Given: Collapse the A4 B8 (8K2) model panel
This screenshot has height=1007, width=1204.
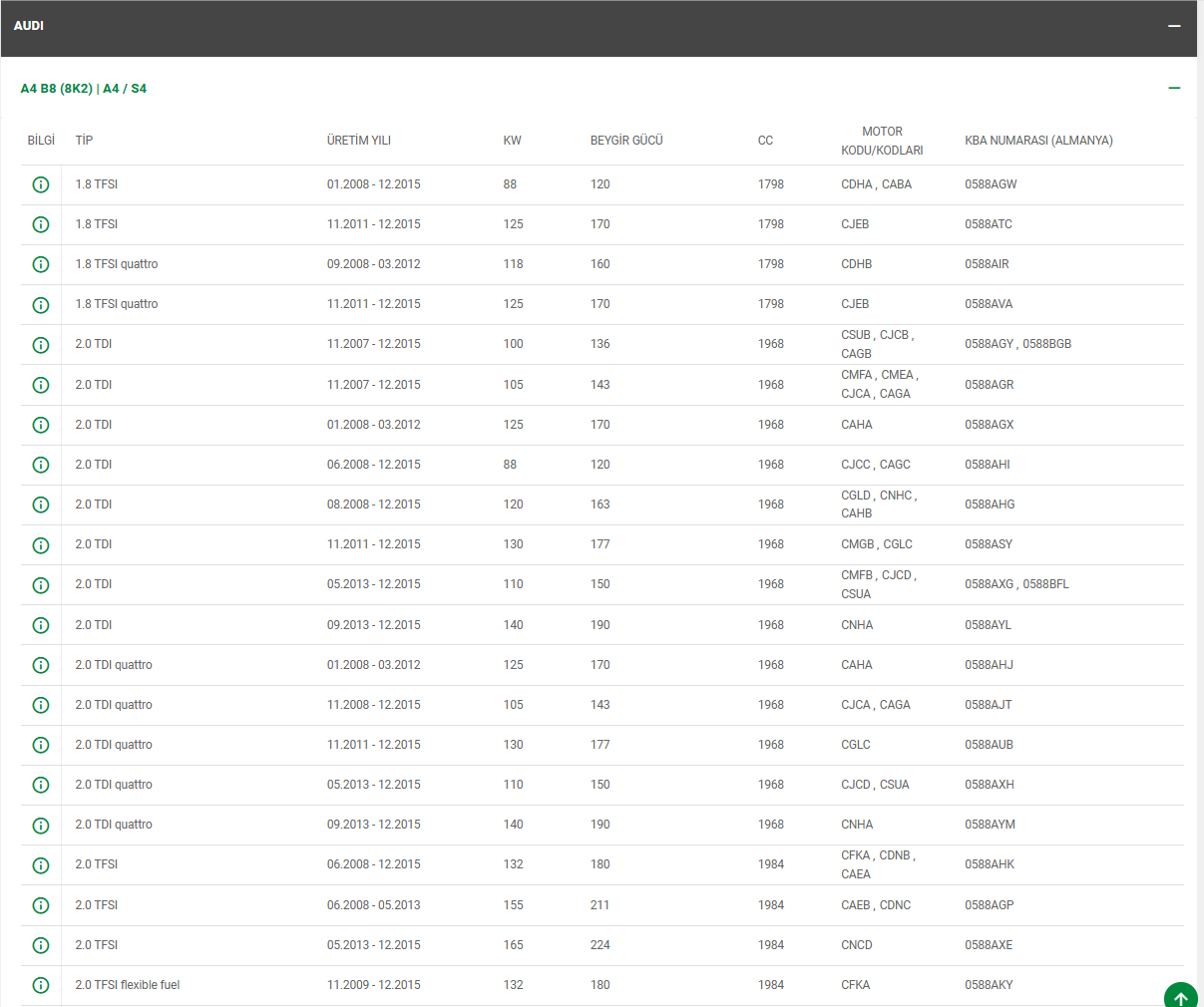Looking at the screenshot, I should click(x=1174, y=89).
